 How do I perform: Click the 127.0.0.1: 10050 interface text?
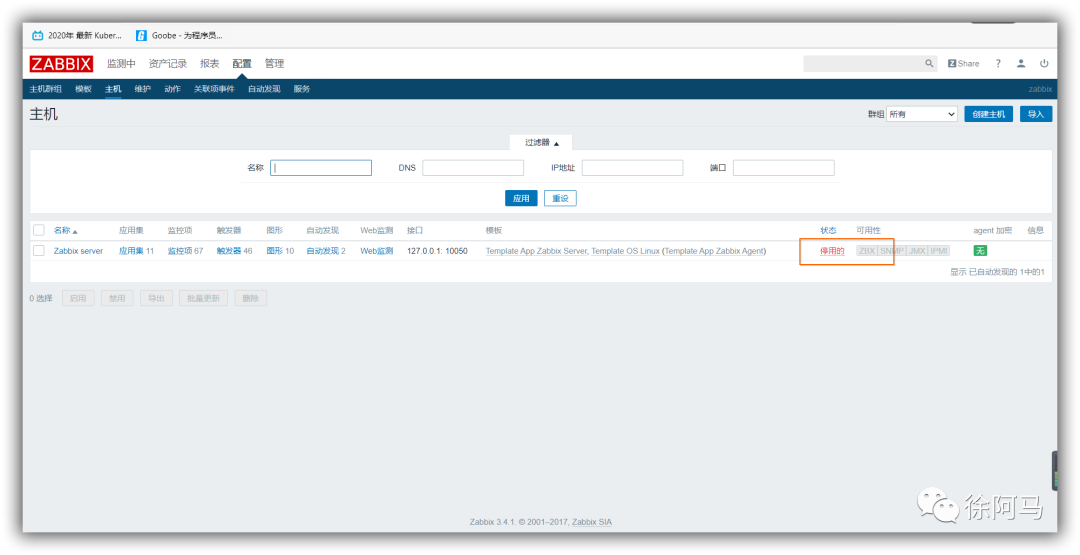pos(437,251)
